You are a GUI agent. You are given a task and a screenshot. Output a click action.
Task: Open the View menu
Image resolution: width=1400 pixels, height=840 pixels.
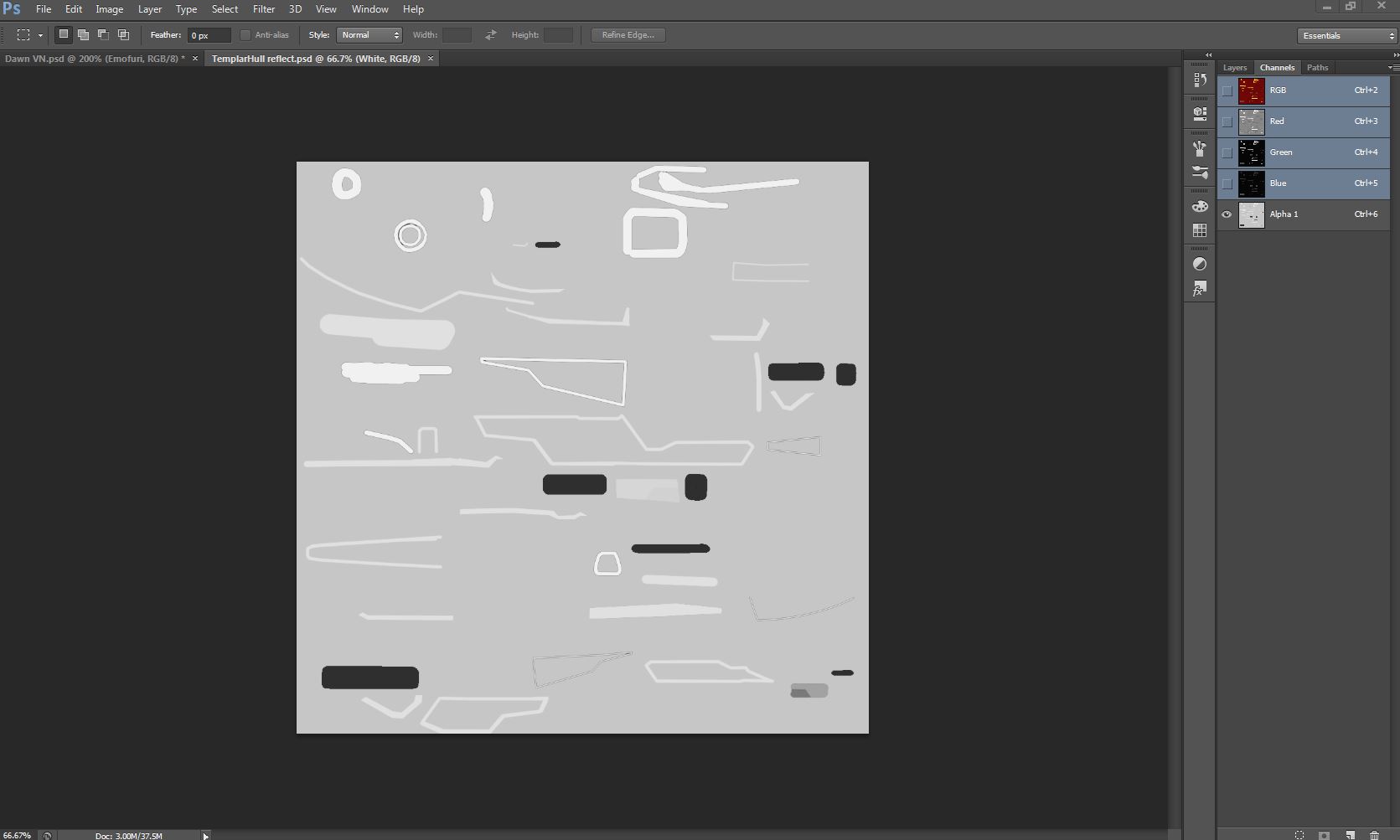click(326, 9)
